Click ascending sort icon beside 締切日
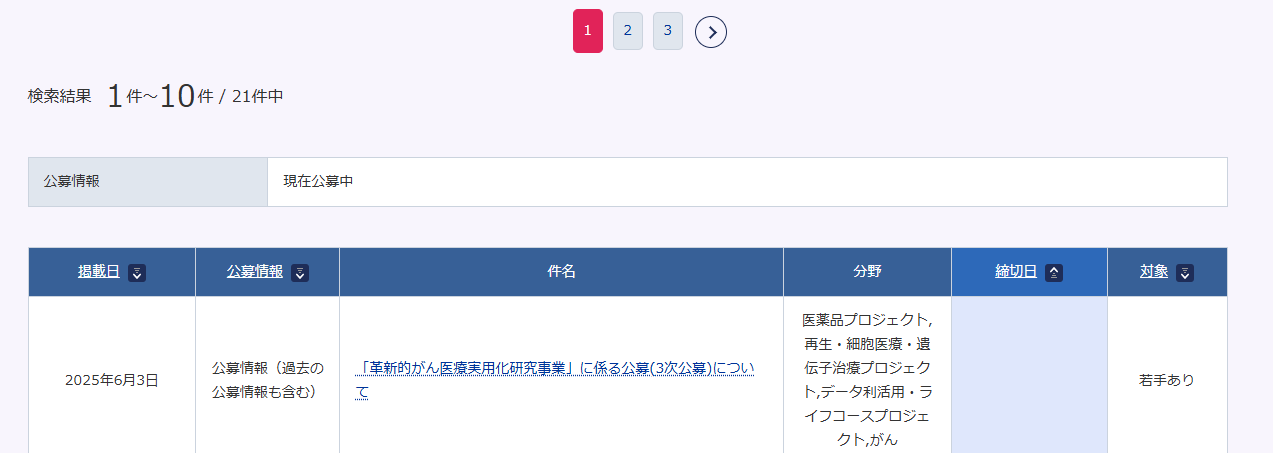This screenshot has width=1273, height=453. 1053,273
